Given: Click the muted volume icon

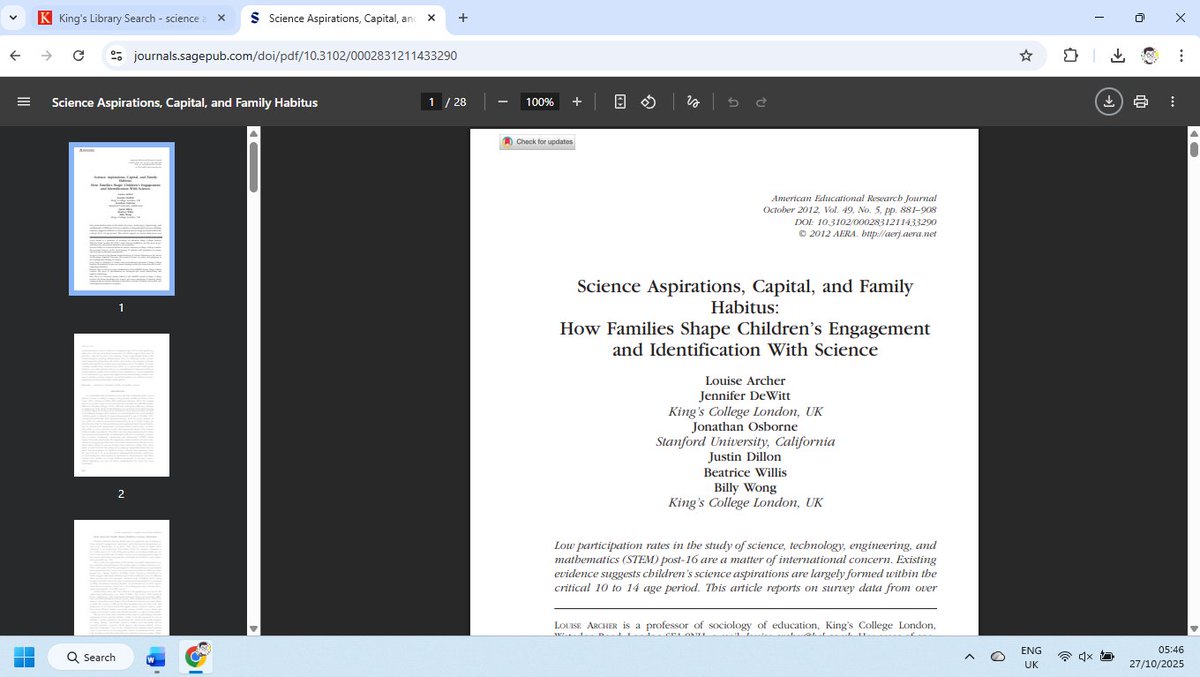Looking at the screenshot, I should tap(1086, 657).
